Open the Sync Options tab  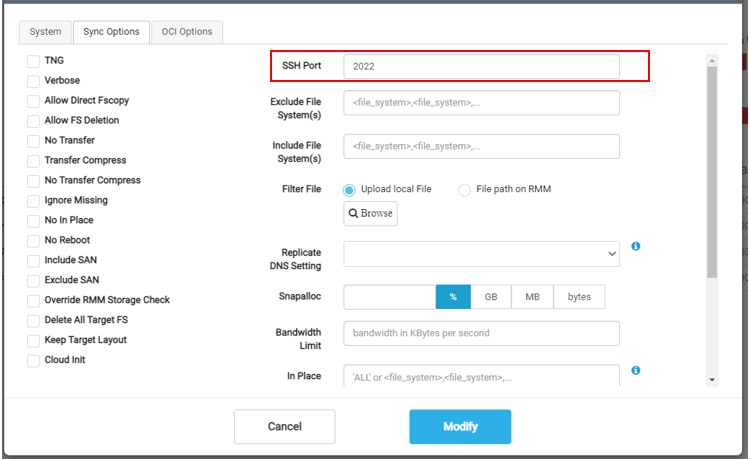[111, 32]
